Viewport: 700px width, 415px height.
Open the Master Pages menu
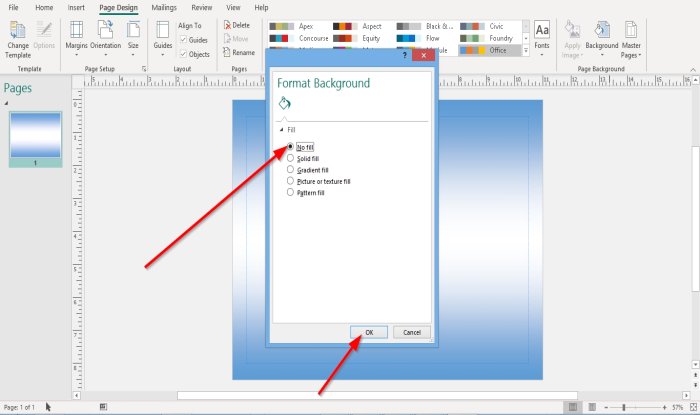pos(631,40)
